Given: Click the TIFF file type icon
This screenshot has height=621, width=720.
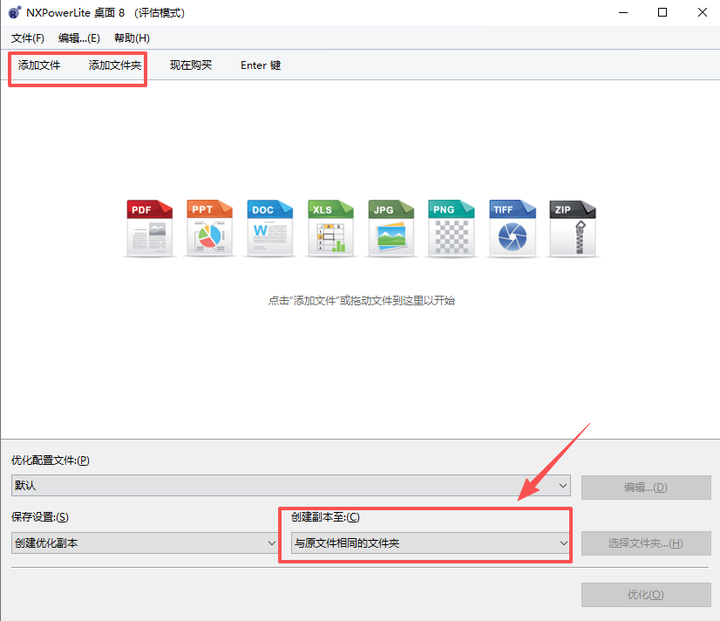Looking at the screenshot, I should [512, 228].
